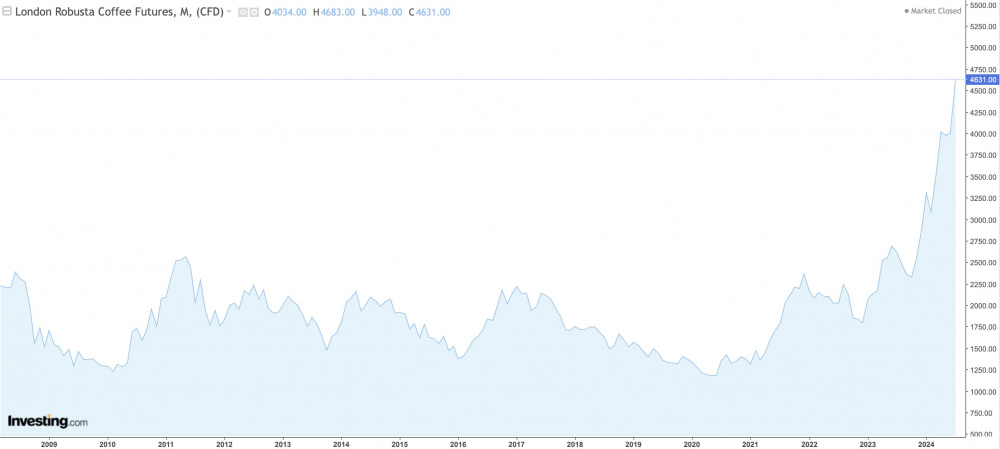This screenshot has height=449, width=1000.
Task: Click the open value 4034.00
Action: [290, 12]
